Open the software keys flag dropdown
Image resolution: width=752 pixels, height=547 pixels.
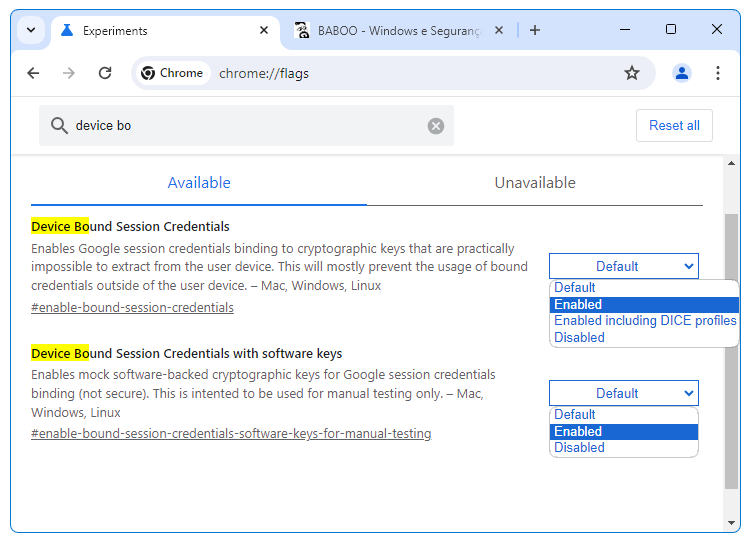coord(623,394)
